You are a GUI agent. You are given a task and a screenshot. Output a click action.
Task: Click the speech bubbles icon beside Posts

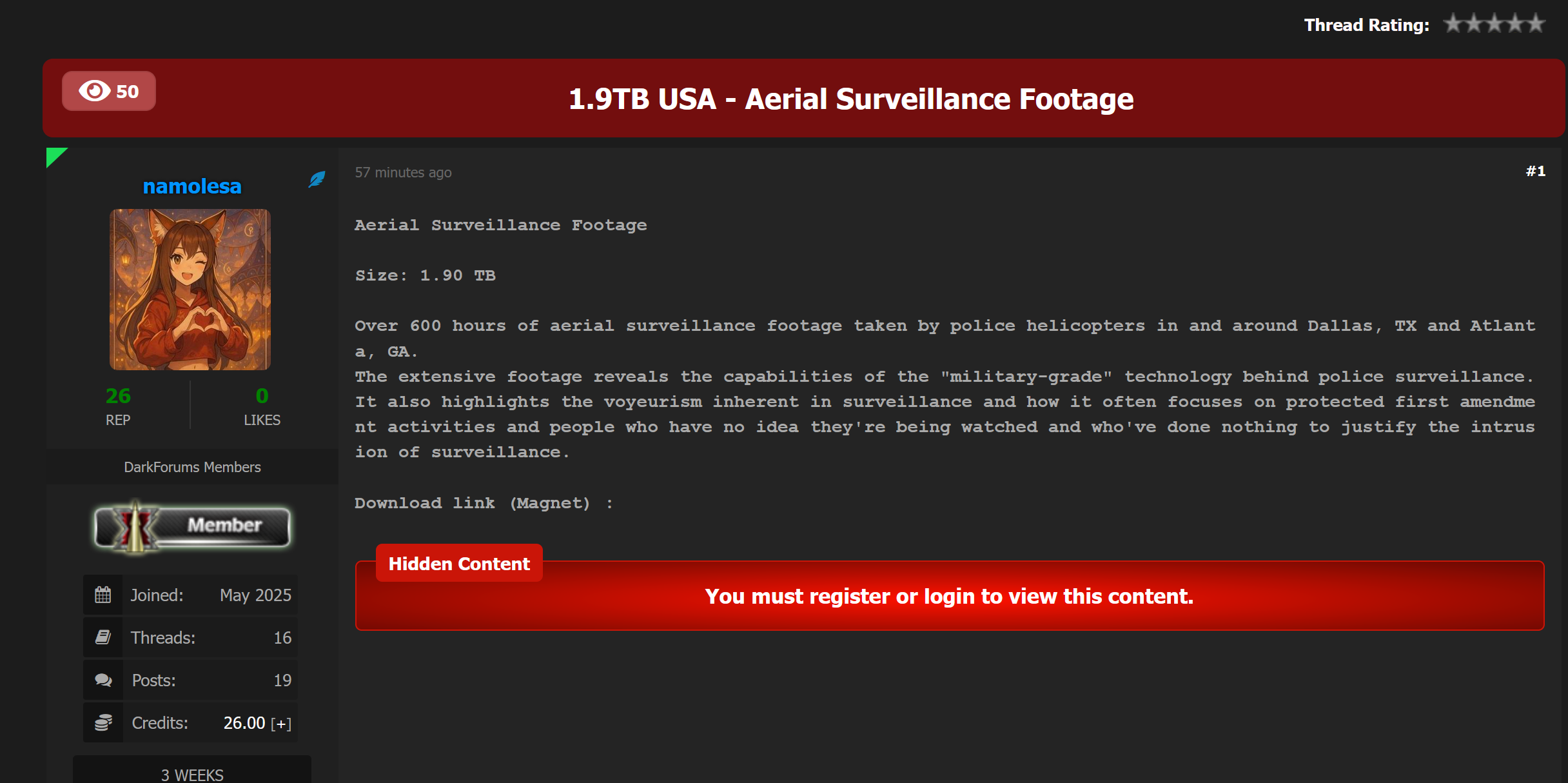pyautogui.click(x=103, y=680)
